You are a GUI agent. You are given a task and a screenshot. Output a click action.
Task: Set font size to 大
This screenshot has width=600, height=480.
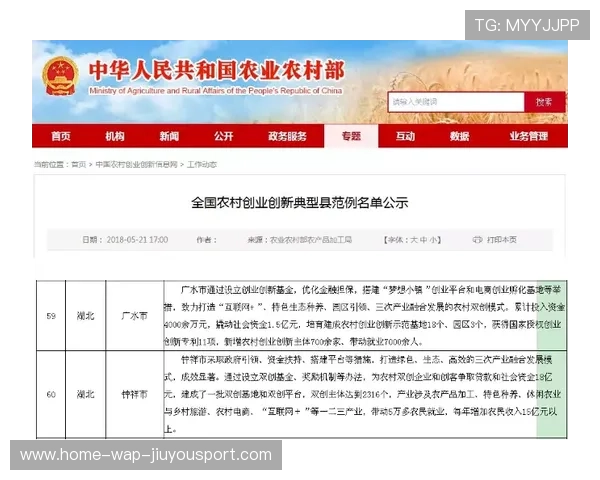[x=414, y=240]
